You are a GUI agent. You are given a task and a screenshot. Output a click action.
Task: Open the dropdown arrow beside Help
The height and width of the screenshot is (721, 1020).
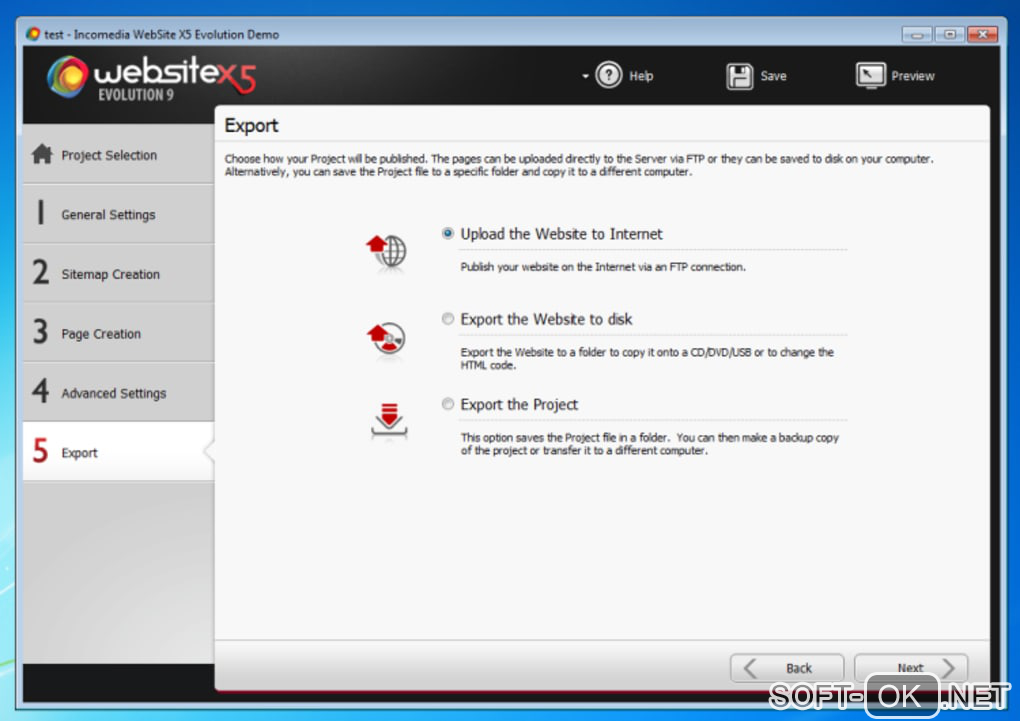(585, 76)
